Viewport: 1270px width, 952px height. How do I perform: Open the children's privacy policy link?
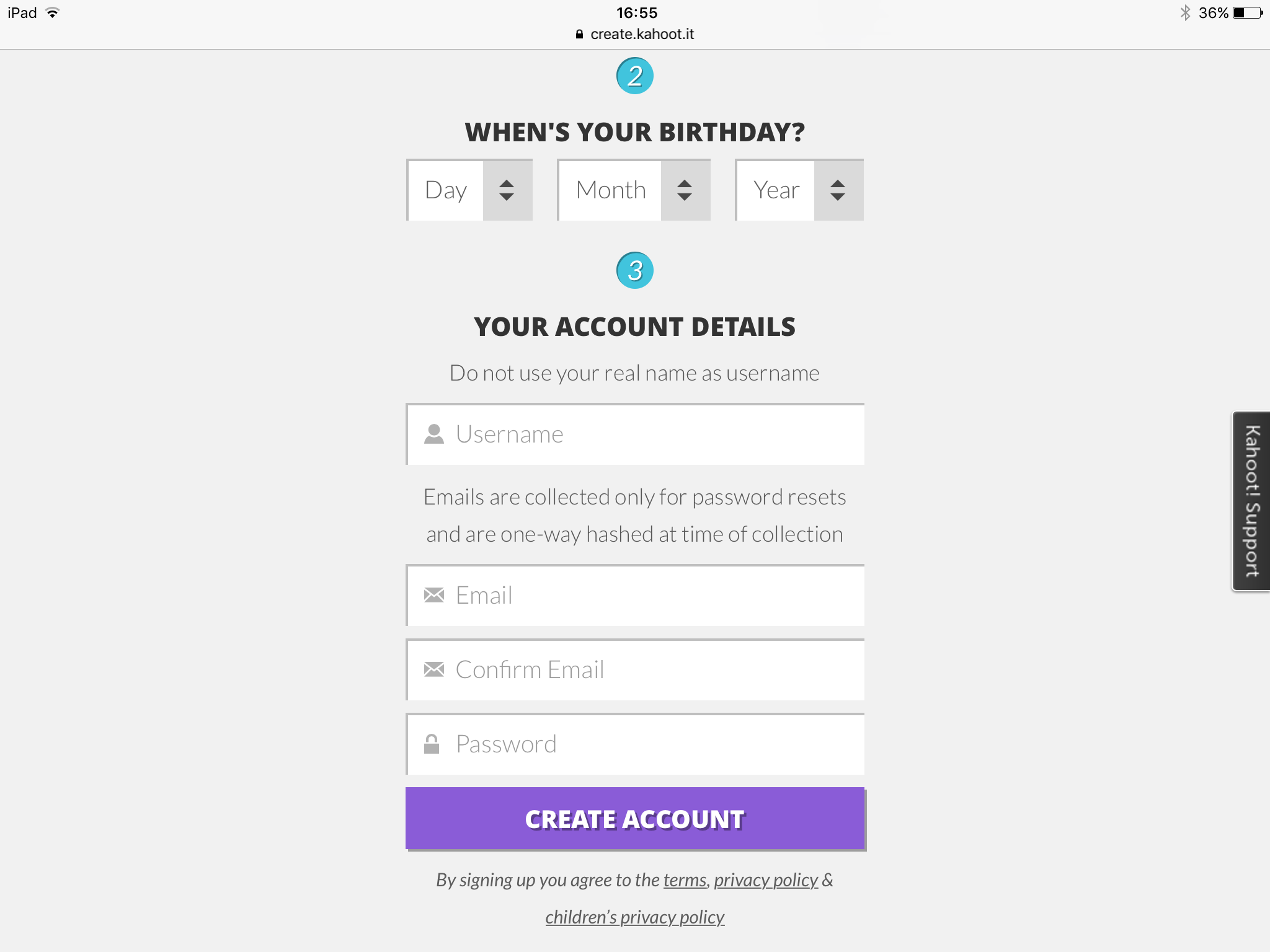pyautogui.click(x=635, y=917)
